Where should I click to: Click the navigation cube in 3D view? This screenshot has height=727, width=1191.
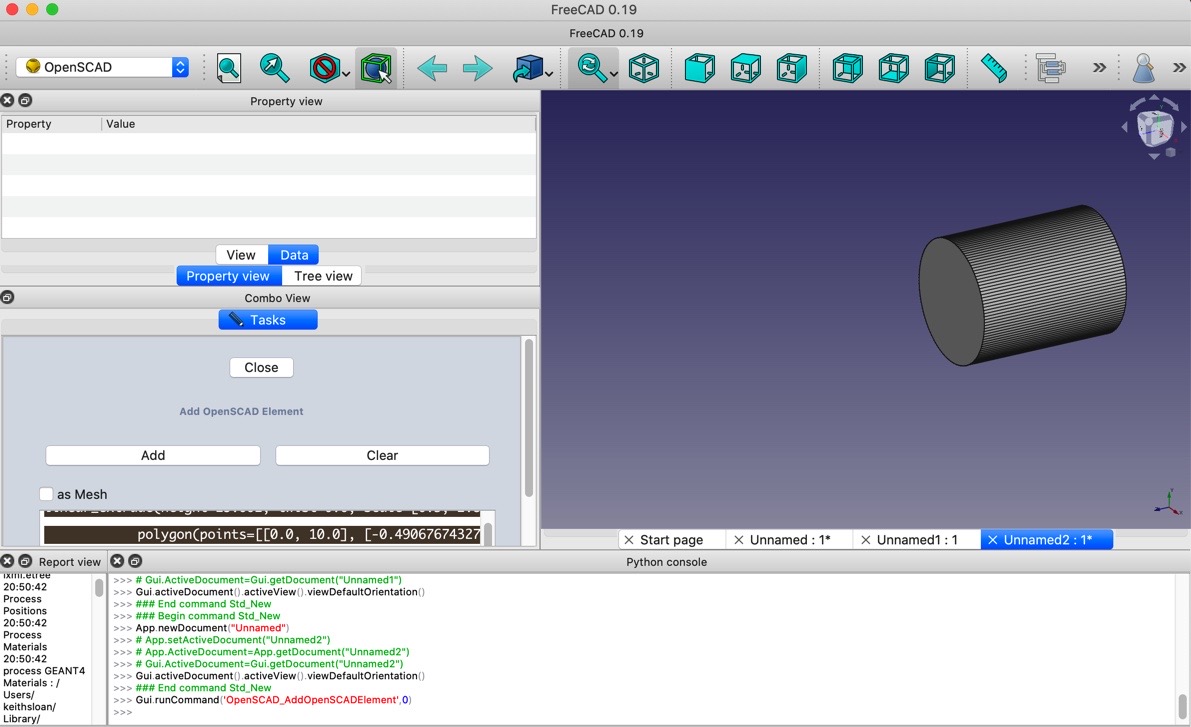tap(1155, 128)
